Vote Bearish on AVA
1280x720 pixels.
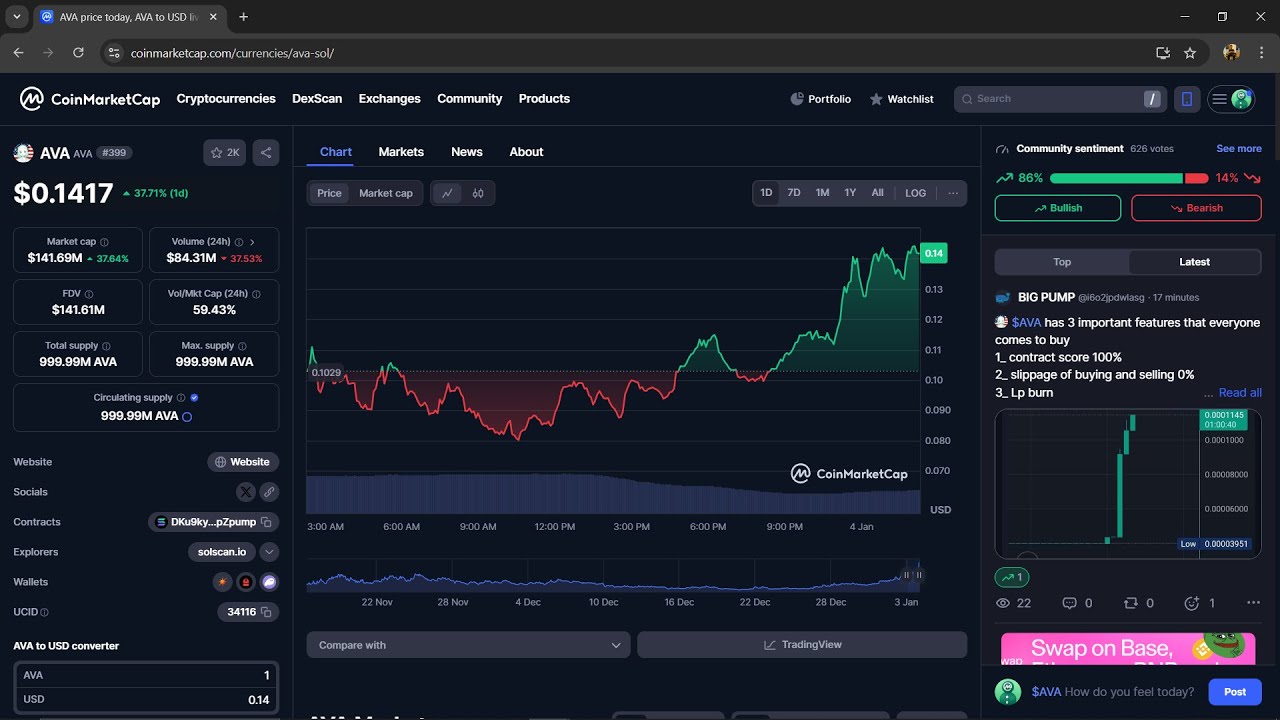[x=1196, y=208]
